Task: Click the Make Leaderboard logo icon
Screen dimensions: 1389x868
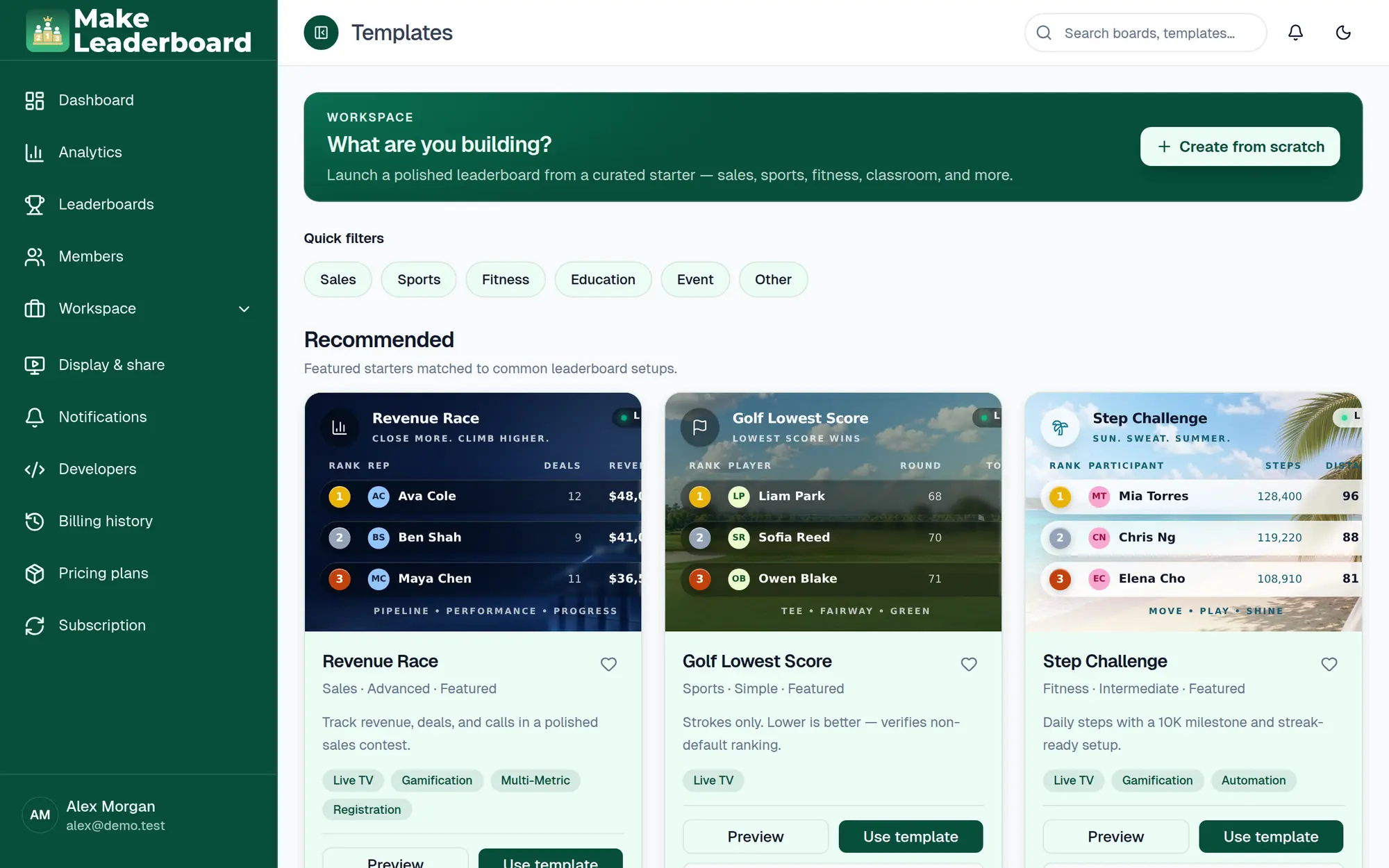Action: pyautogui.click(x=47, y=31)
